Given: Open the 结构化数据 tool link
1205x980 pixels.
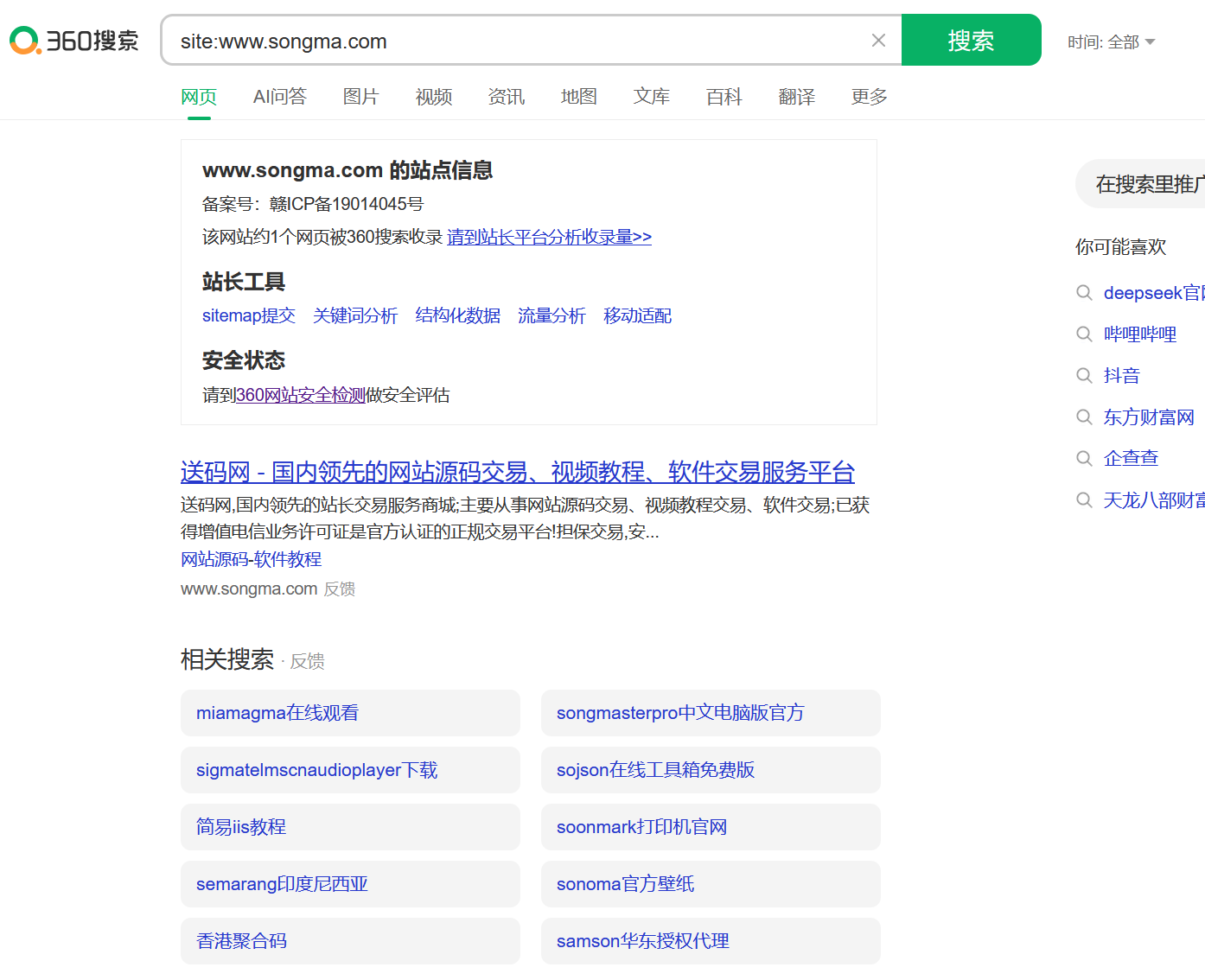Looking at the screenshot, I should pos(458,315).
